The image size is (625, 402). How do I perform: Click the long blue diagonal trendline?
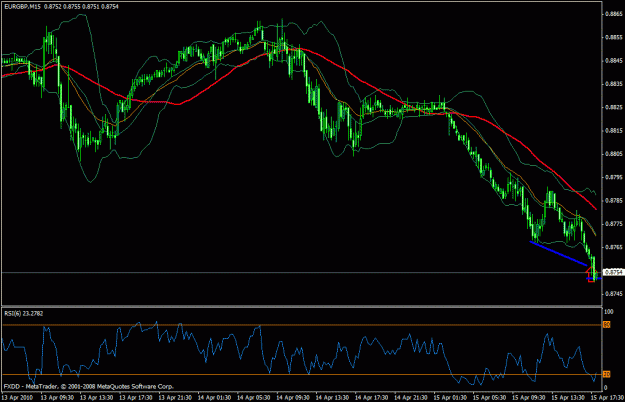click(558, 253)
